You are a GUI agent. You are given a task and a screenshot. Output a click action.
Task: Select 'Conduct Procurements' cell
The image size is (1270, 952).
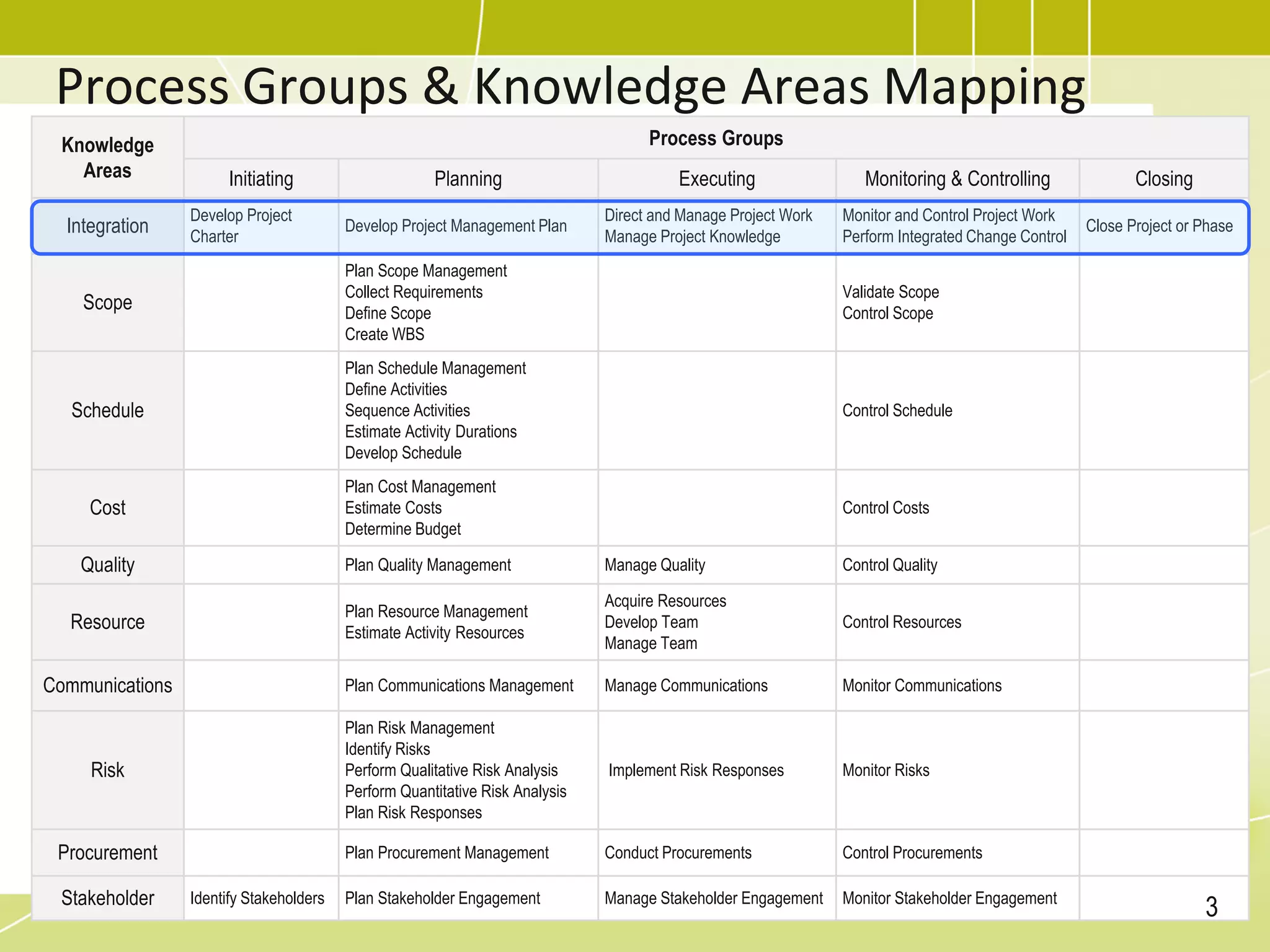pyautogui.click(x=717, y=853)
